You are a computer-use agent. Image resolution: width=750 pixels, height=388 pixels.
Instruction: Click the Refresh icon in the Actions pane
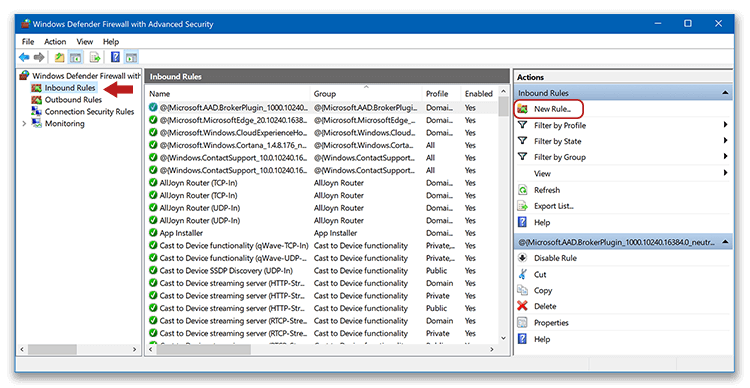click(522, 190)
